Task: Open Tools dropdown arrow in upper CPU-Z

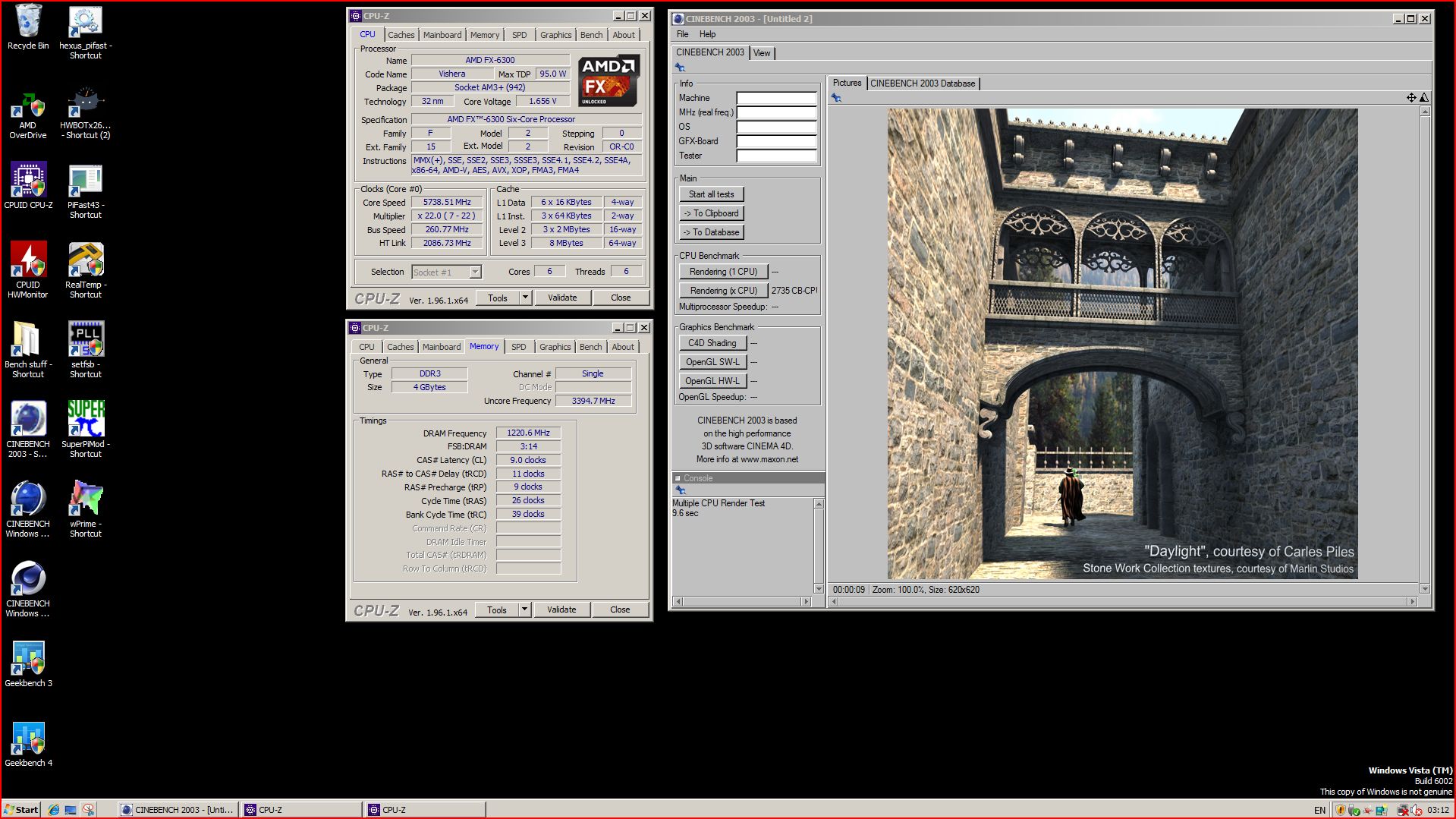Action: tap(525, 298)
